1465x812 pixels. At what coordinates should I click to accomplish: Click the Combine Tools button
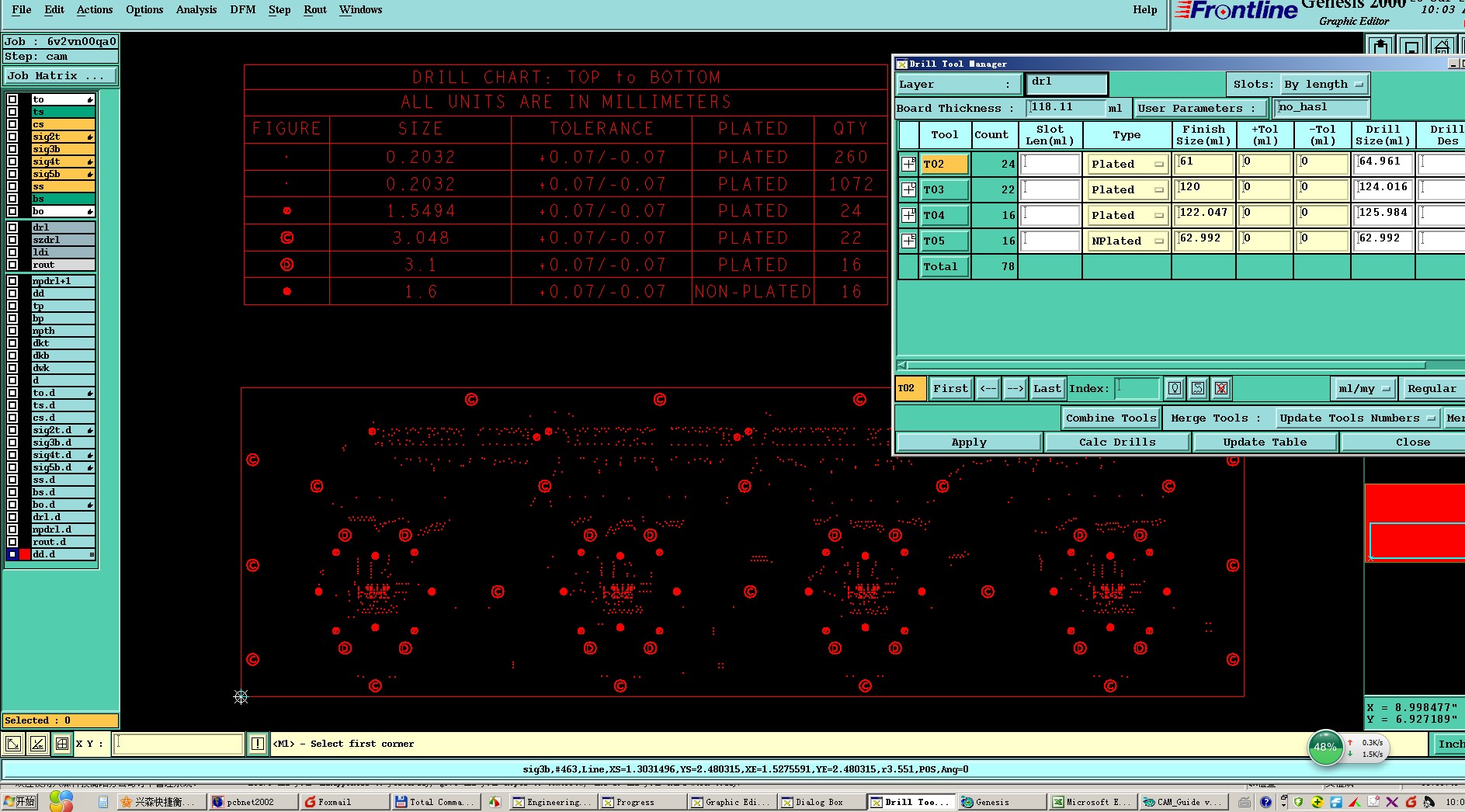tap(1110, 418)
